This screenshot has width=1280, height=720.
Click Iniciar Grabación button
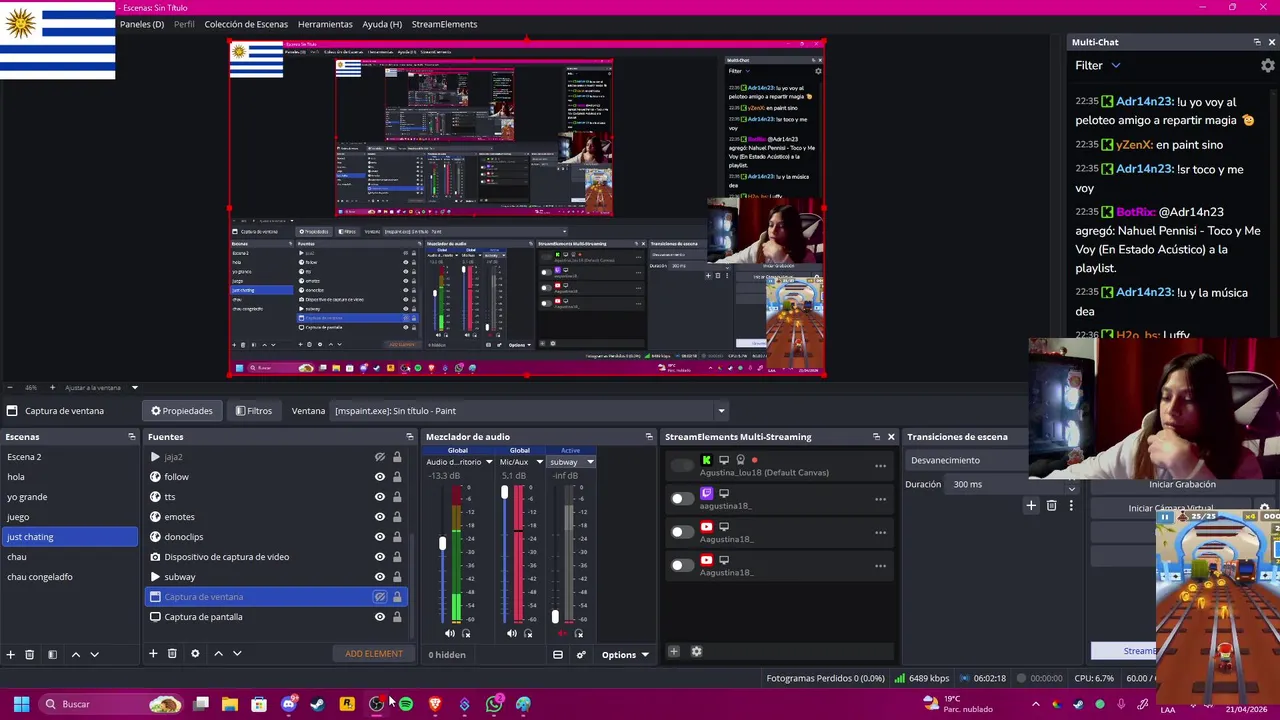coord(1182,485)
